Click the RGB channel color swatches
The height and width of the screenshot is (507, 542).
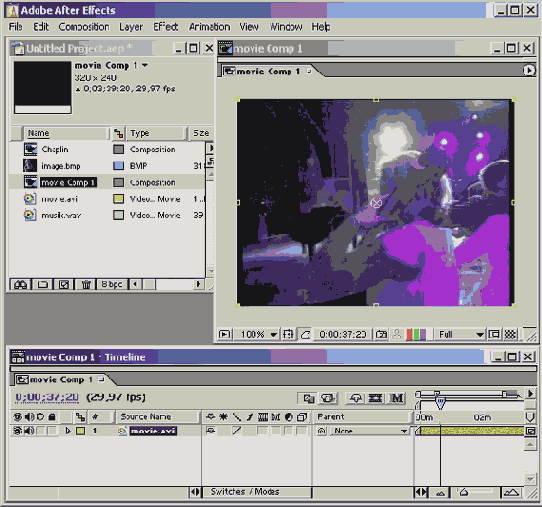click(x=416, y=335)
